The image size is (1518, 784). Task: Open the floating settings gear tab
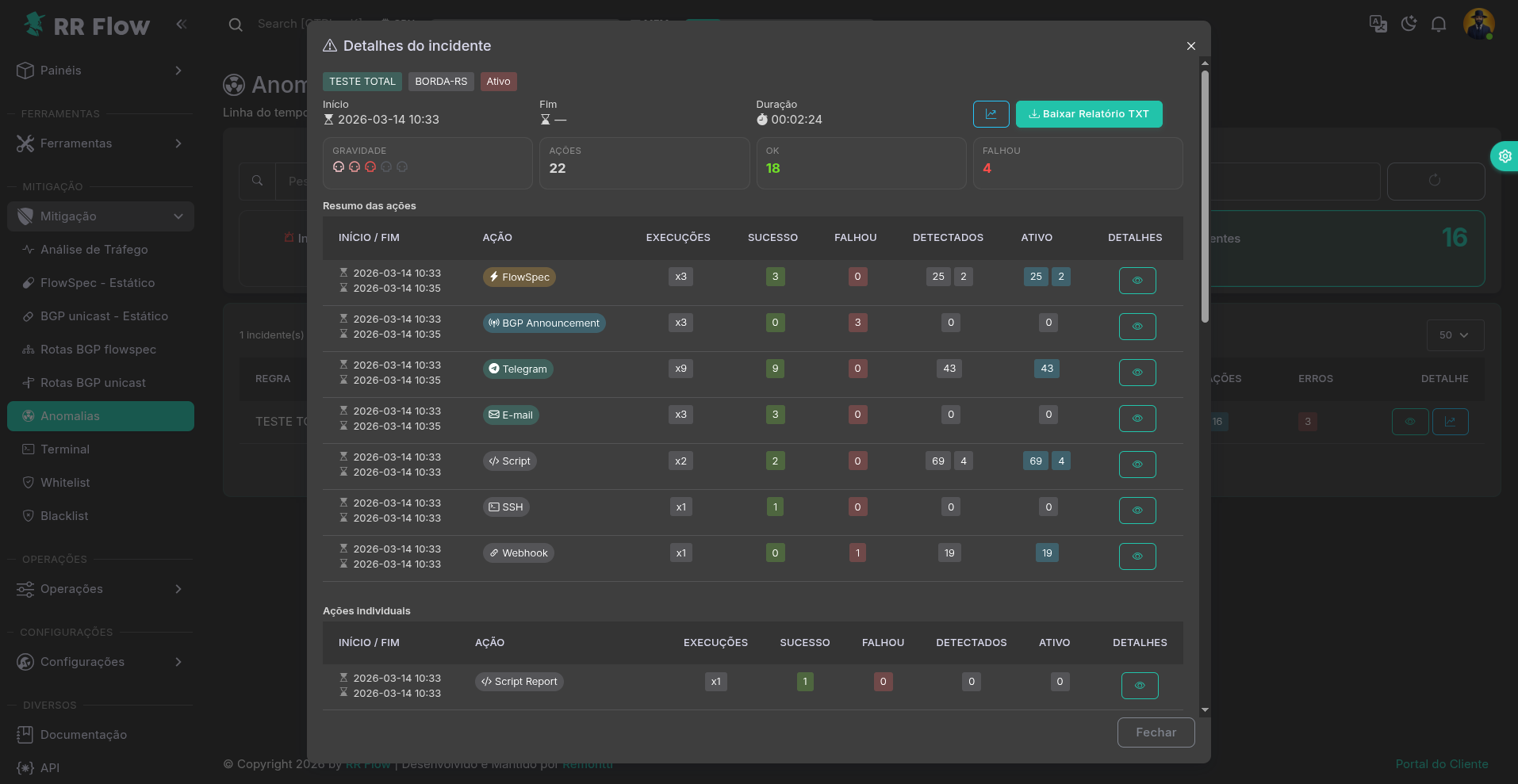[1505, 156]
